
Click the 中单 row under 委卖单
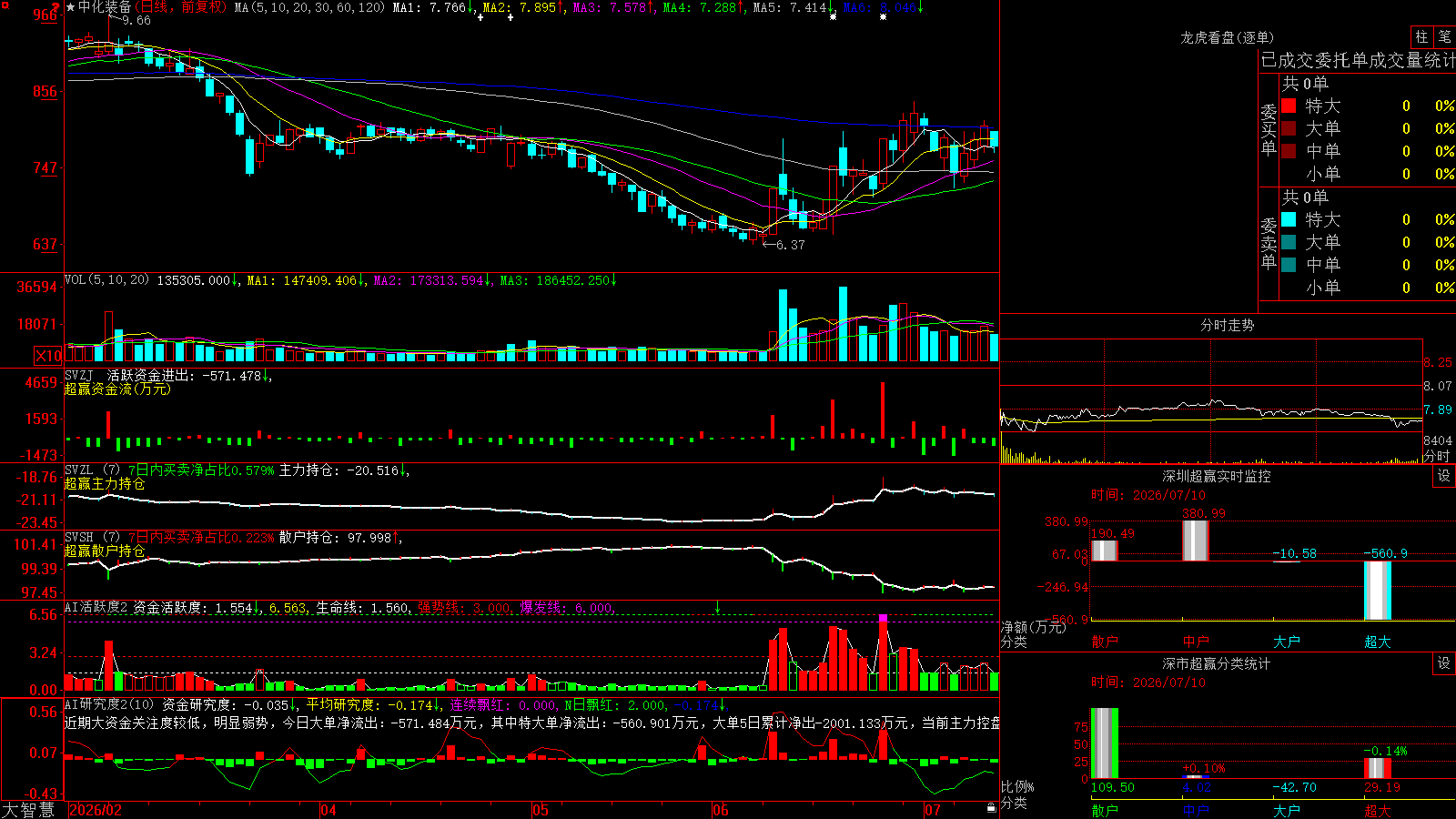(x=1367, y=265)
